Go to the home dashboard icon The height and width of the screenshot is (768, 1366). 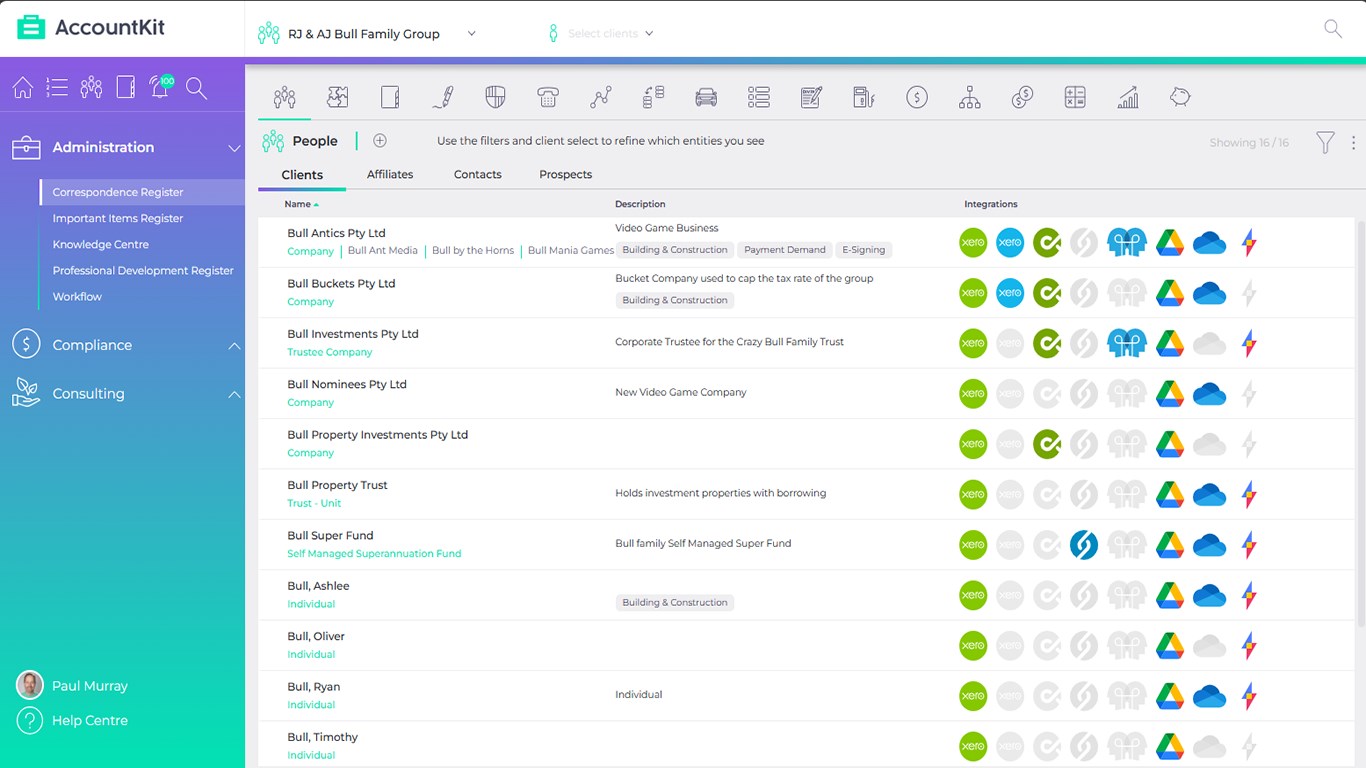pos(23,88)
